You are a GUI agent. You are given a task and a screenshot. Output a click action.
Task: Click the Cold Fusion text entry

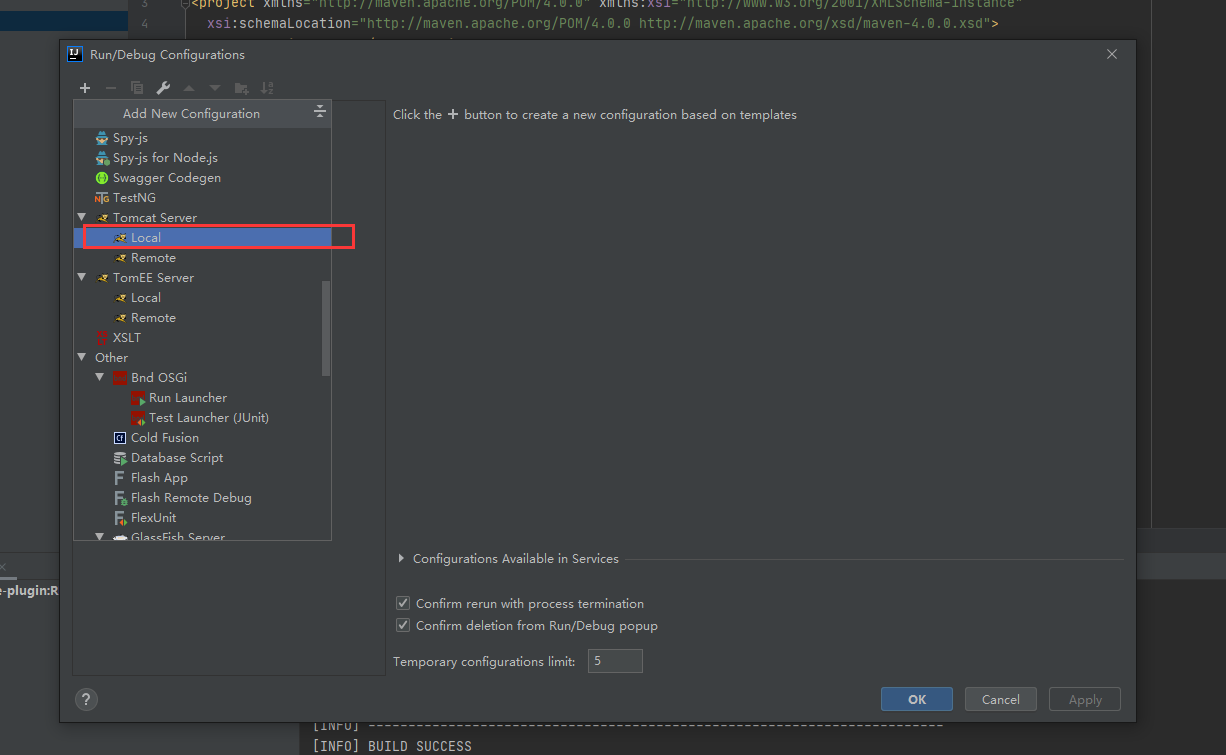coord(165,438)
